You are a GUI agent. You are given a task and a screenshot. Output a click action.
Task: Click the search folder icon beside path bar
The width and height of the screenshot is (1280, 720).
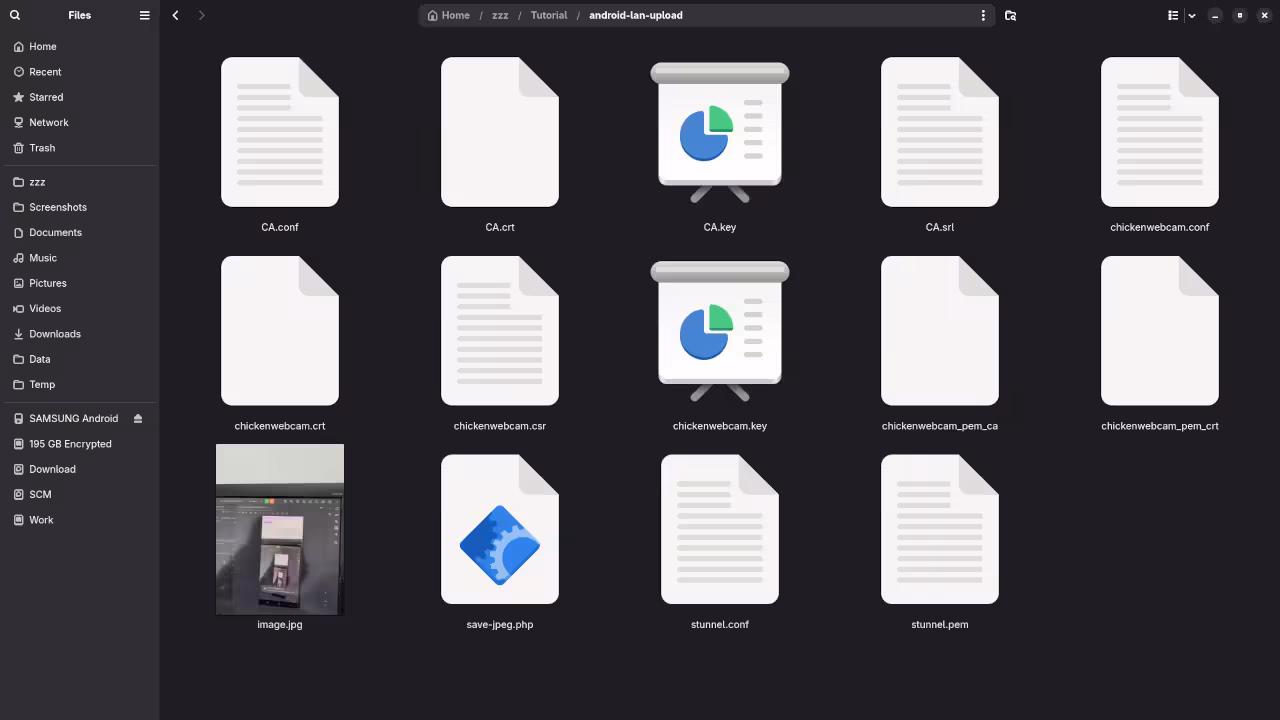click(1010, 15)
